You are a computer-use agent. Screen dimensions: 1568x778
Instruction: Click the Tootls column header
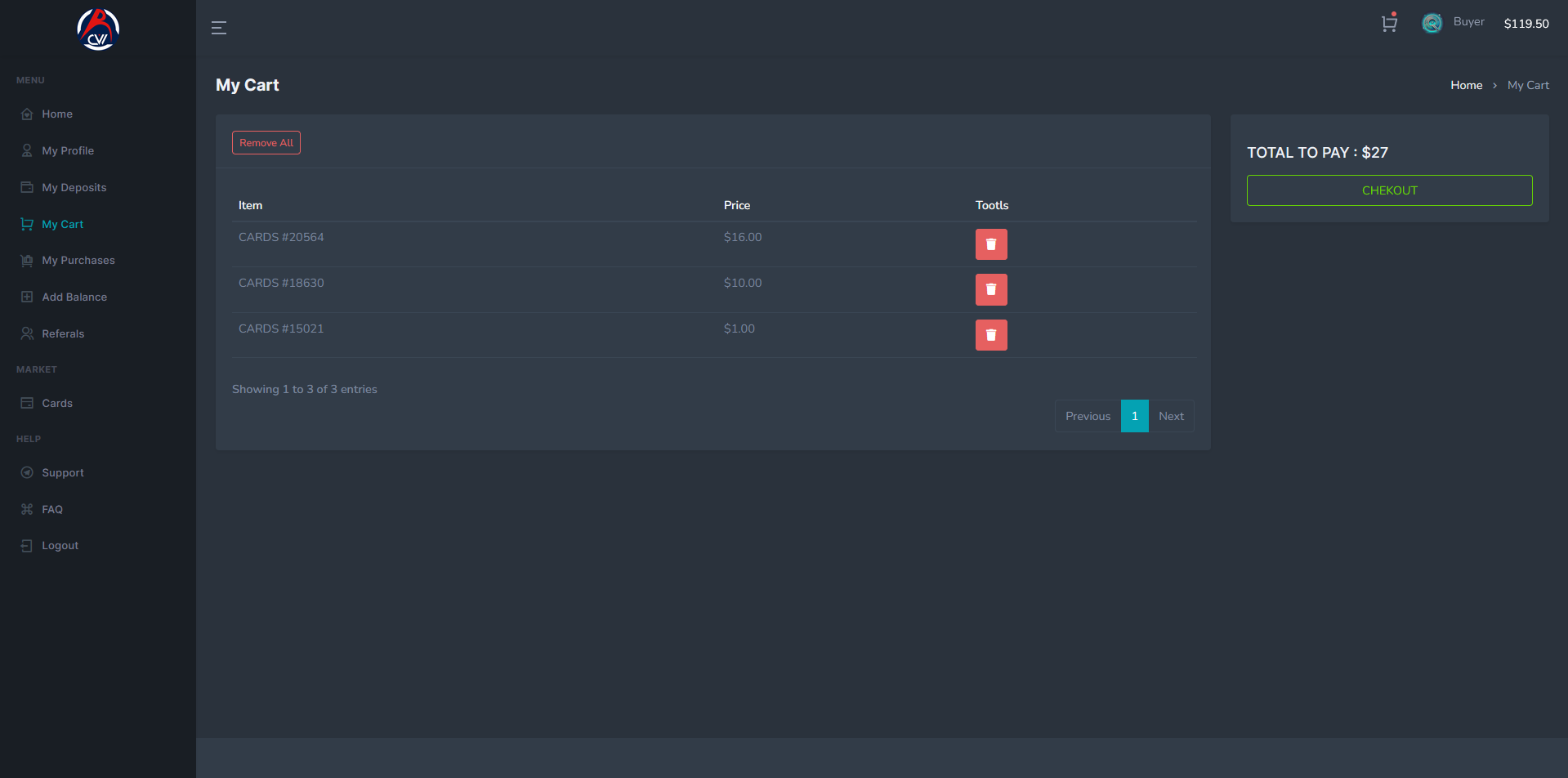pos(992,205)
